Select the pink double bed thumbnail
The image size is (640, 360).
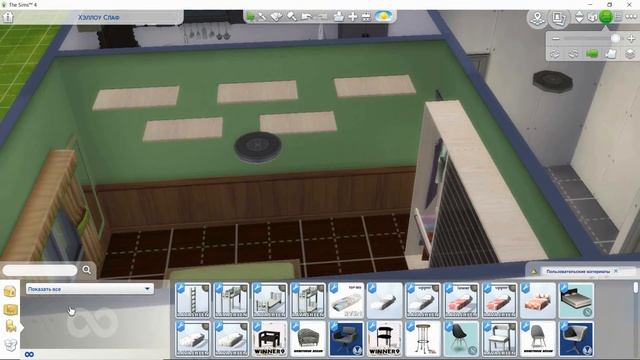point(538,300)
